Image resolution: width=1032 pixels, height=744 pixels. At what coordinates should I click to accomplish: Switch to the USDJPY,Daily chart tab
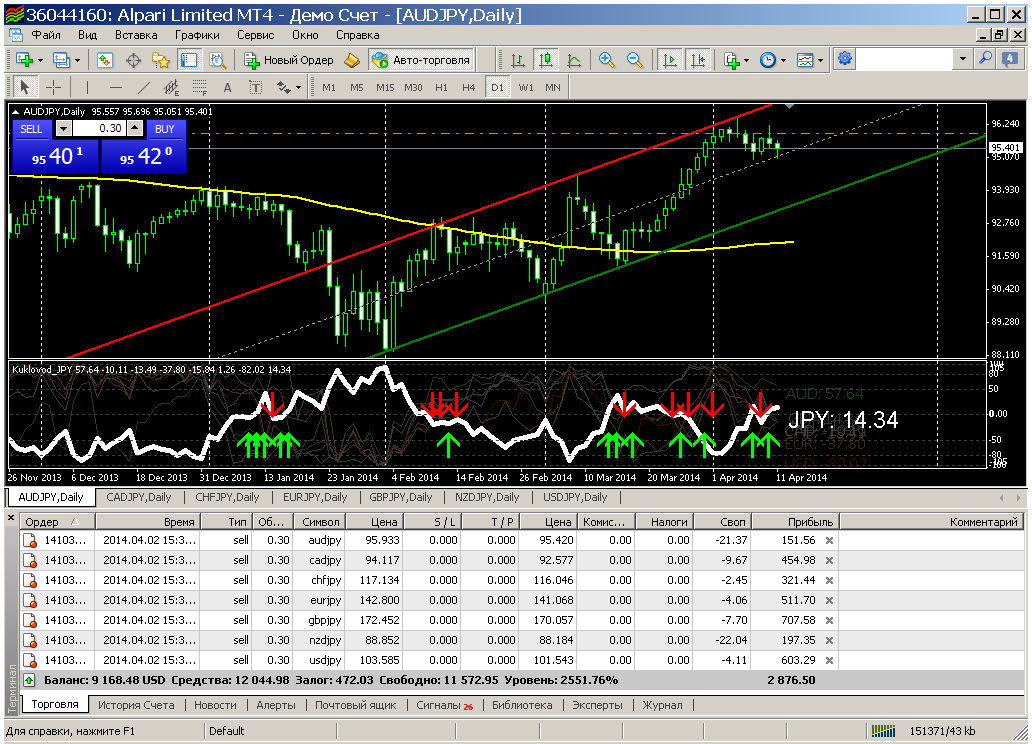tap(575, 497)
